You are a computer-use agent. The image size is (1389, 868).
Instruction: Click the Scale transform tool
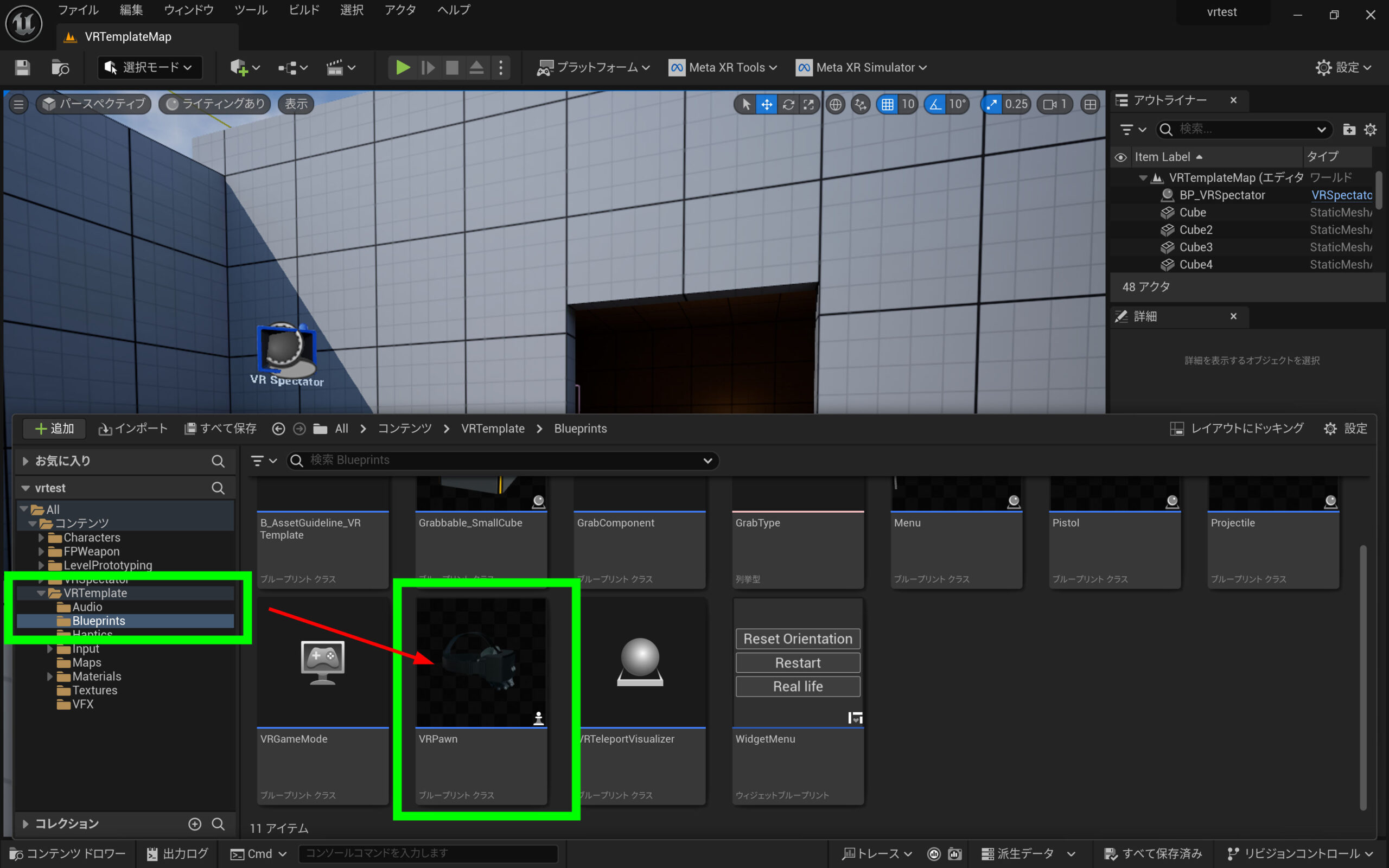(x=809, y=104)
